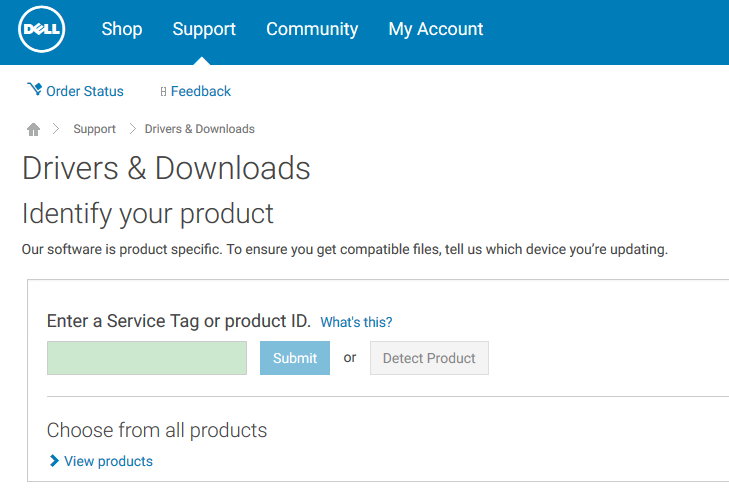The image size is (729, 488).
Task: Open the Shop menu
Action: point(122,29)
